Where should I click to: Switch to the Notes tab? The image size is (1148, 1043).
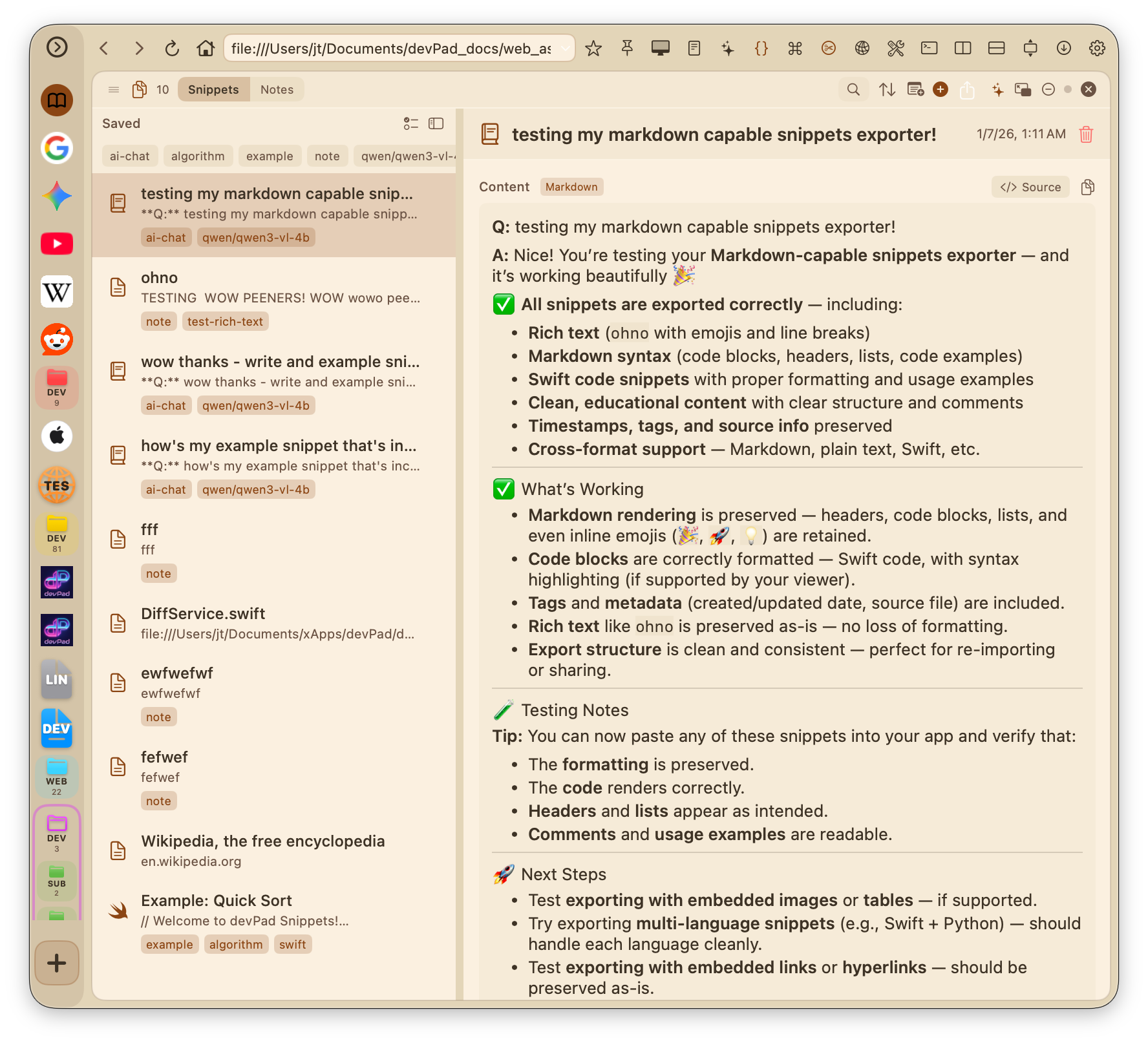click(x=277, y=89)
